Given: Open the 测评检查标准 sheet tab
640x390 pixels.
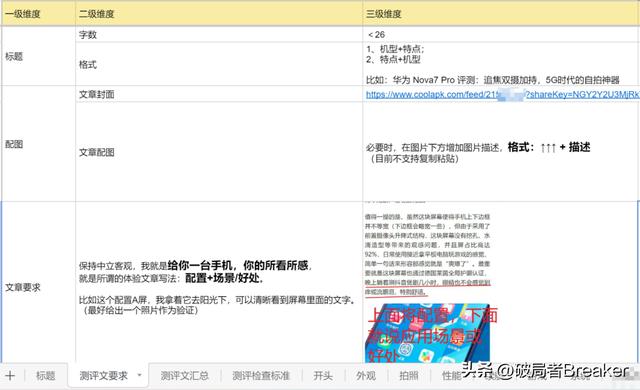Looking at the screenshot, I should pyautogui.click(x=261, y=375).
